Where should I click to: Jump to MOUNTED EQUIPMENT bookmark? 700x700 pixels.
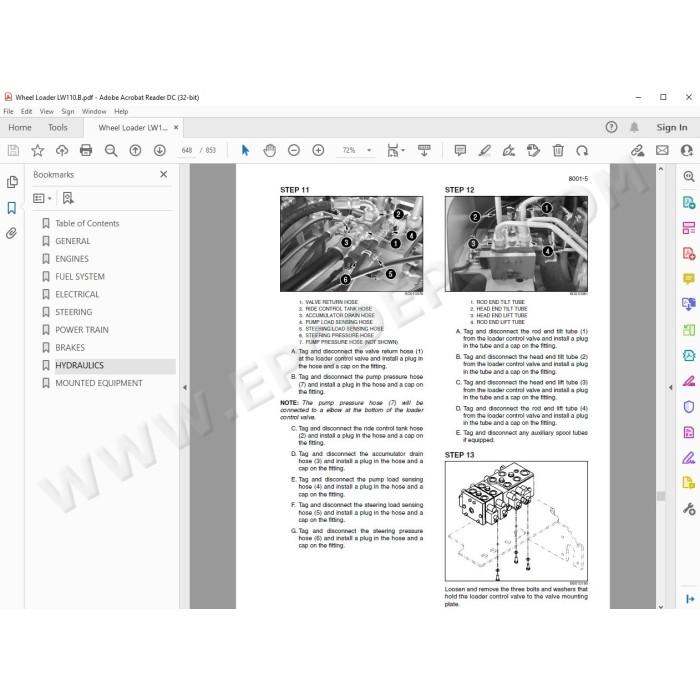[99, 383]
